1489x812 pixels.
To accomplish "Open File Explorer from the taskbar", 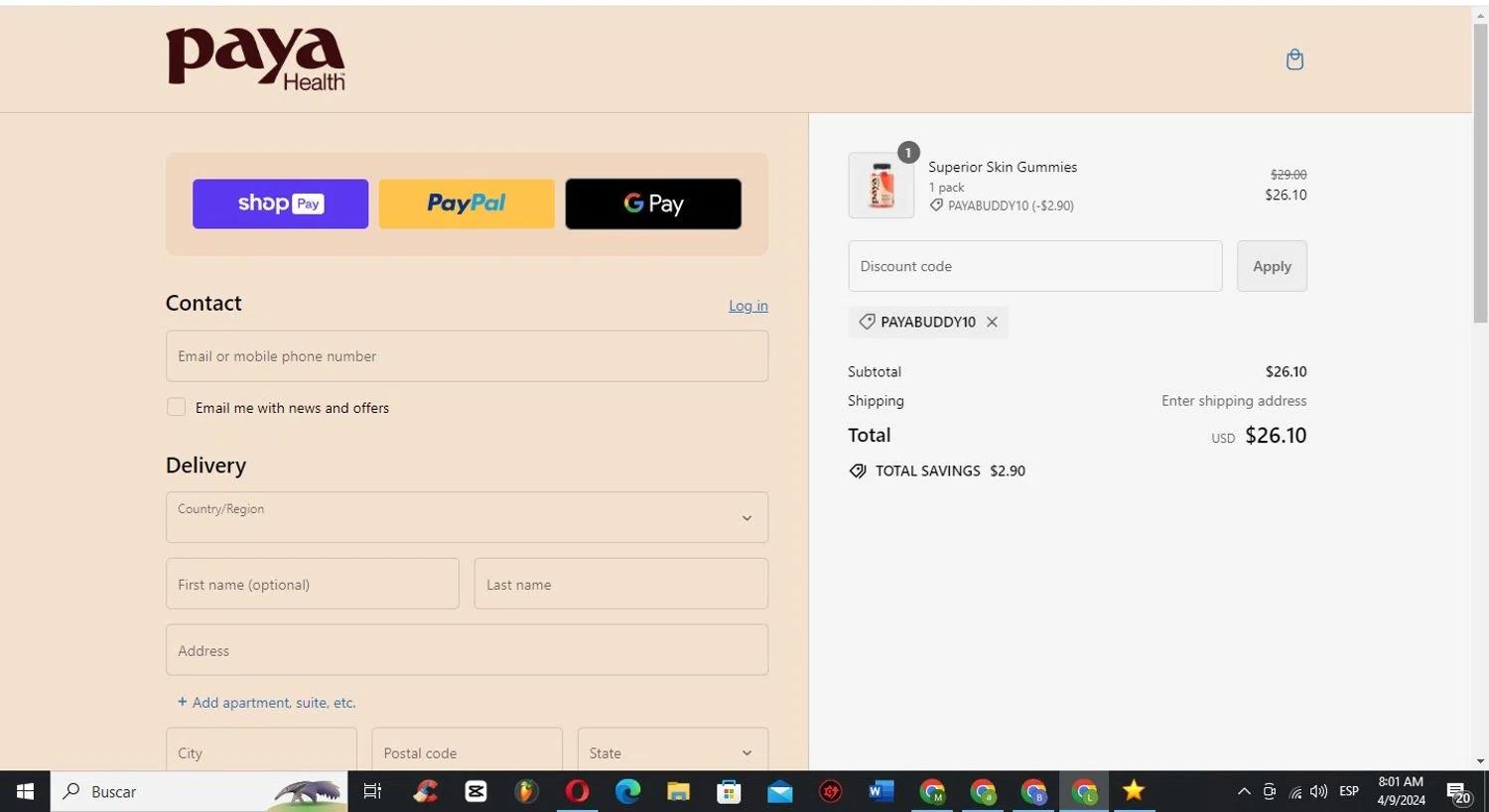I will [678, 791].
